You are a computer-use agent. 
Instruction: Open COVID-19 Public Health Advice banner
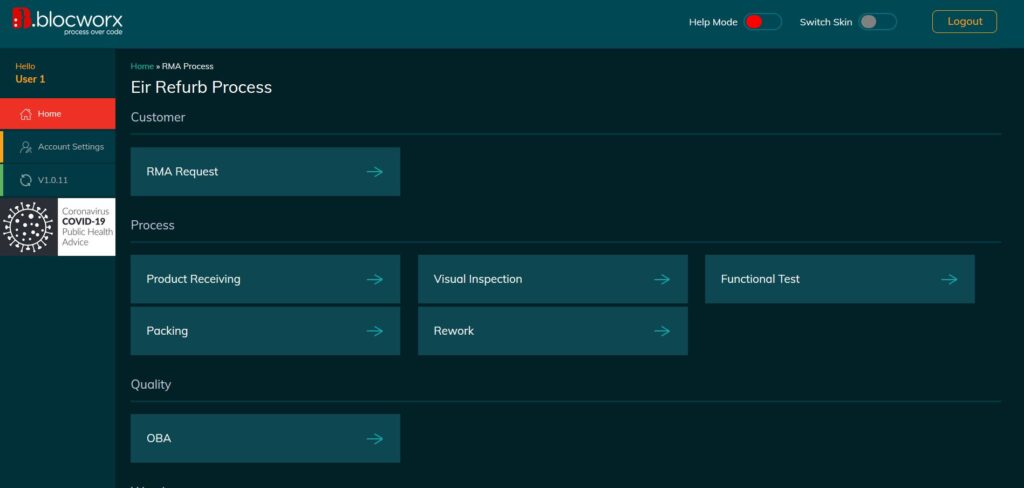pos(57,227)
